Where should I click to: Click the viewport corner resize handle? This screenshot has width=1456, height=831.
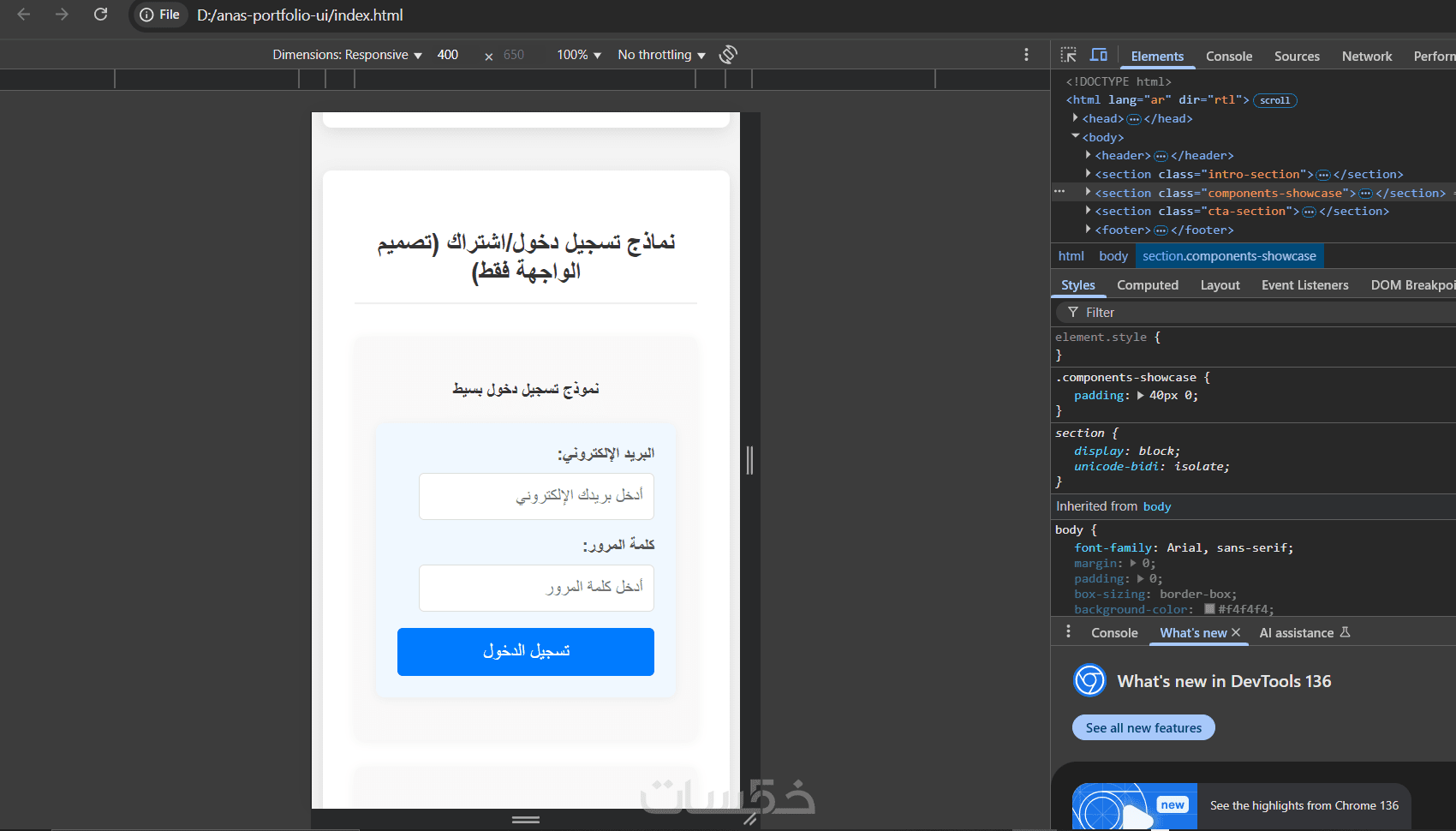(x=751, y=820)
